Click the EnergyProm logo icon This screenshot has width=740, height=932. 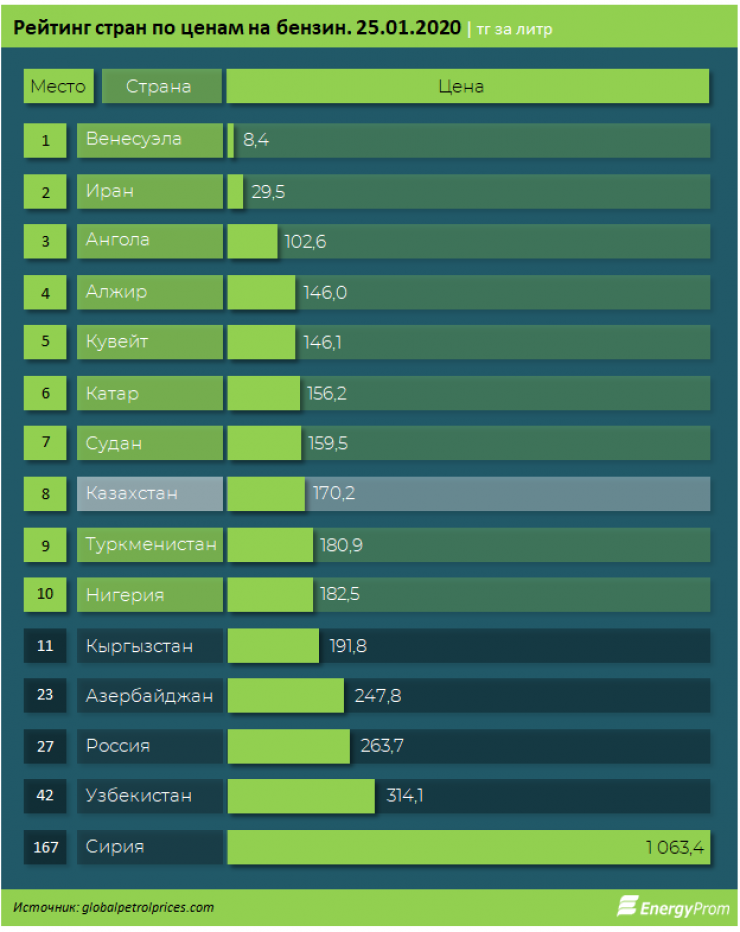coord(627,906)
